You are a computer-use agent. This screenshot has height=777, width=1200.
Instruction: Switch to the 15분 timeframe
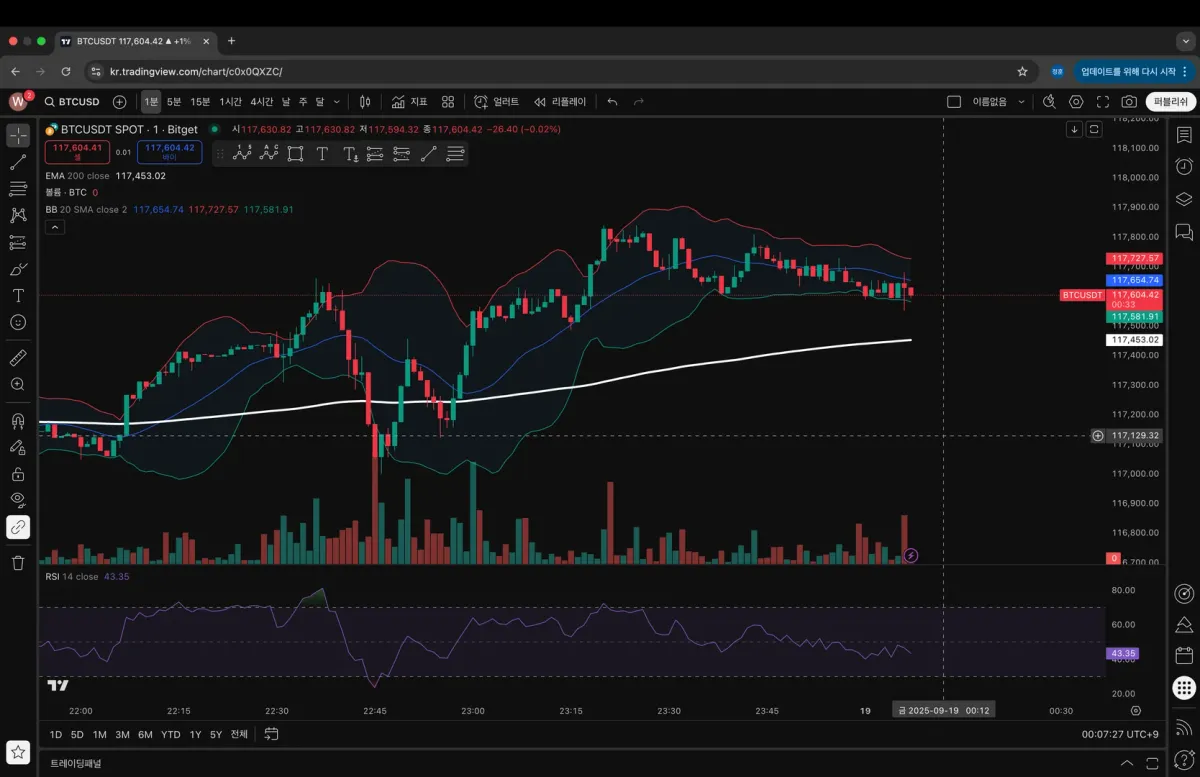point(200,102)
